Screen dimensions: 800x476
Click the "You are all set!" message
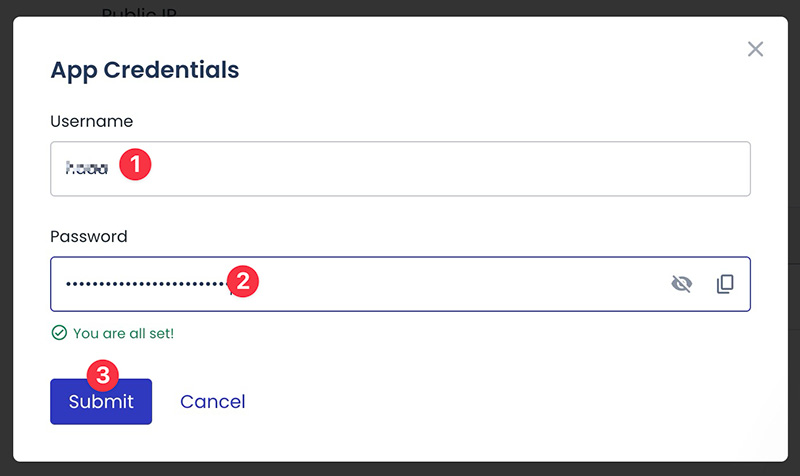(123, 333)
